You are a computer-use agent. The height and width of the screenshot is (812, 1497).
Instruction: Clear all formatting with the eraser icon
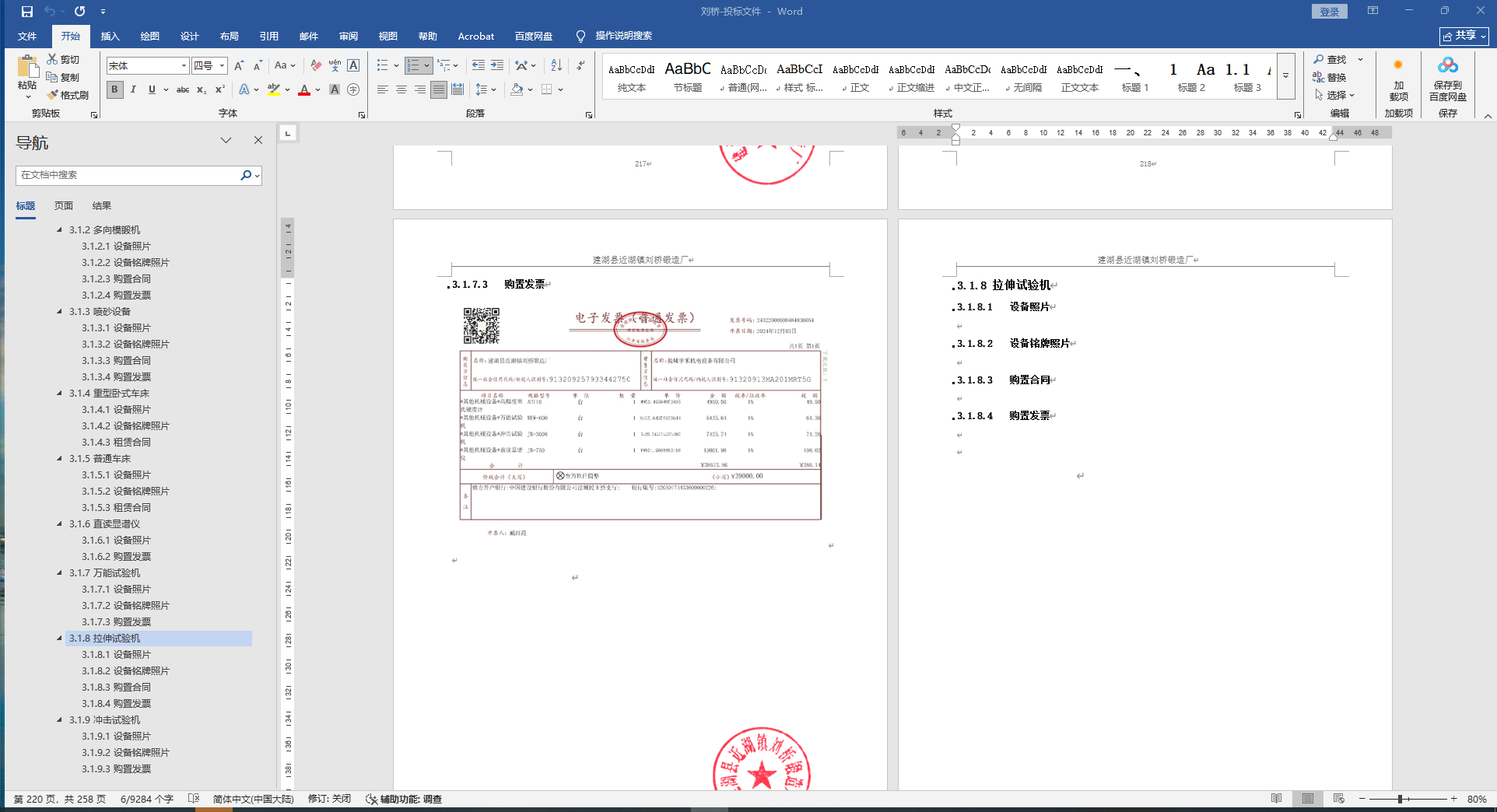click(316, 65)
